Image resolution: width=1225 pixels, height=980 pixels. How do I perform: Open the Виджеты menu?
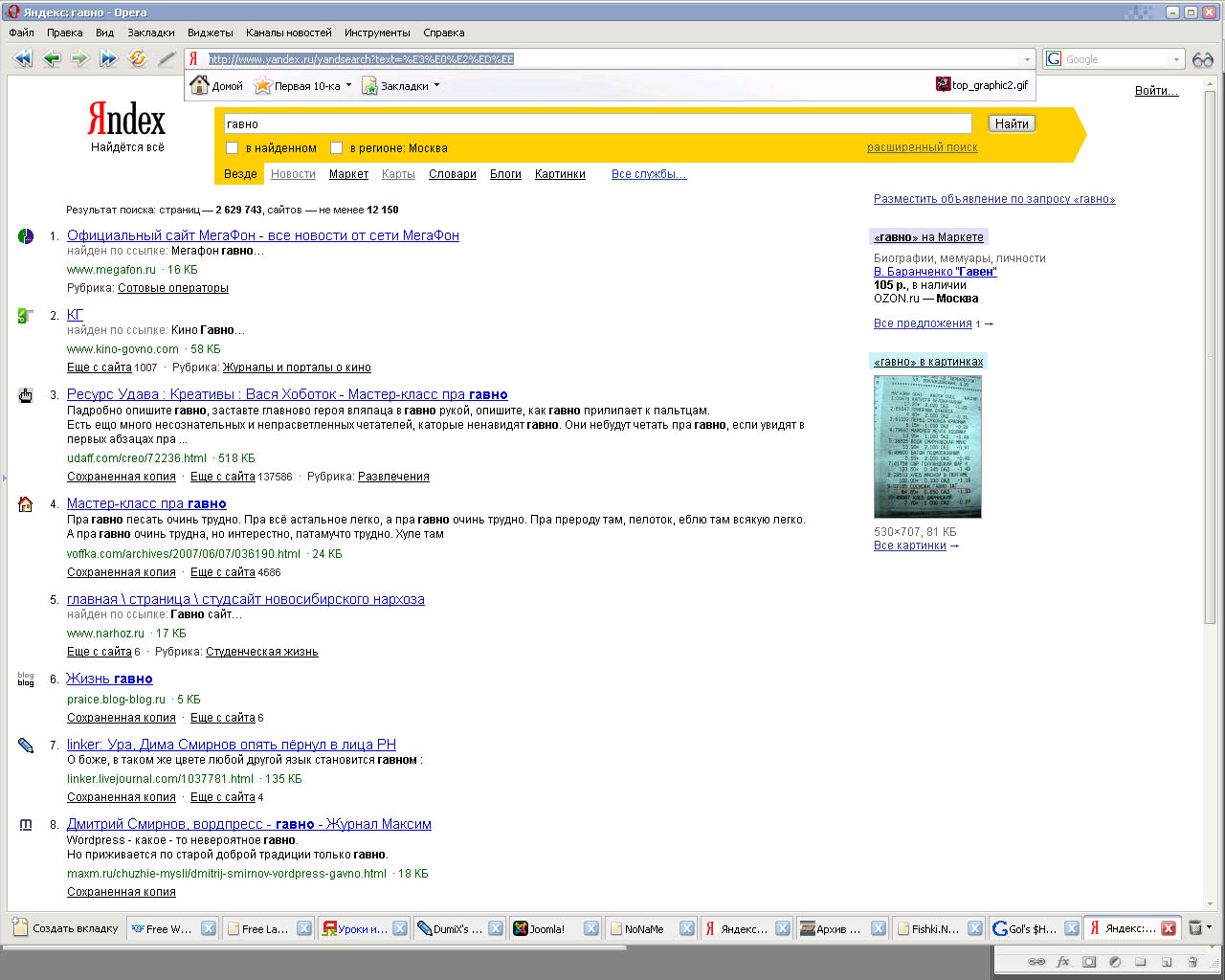pos(210,33)
